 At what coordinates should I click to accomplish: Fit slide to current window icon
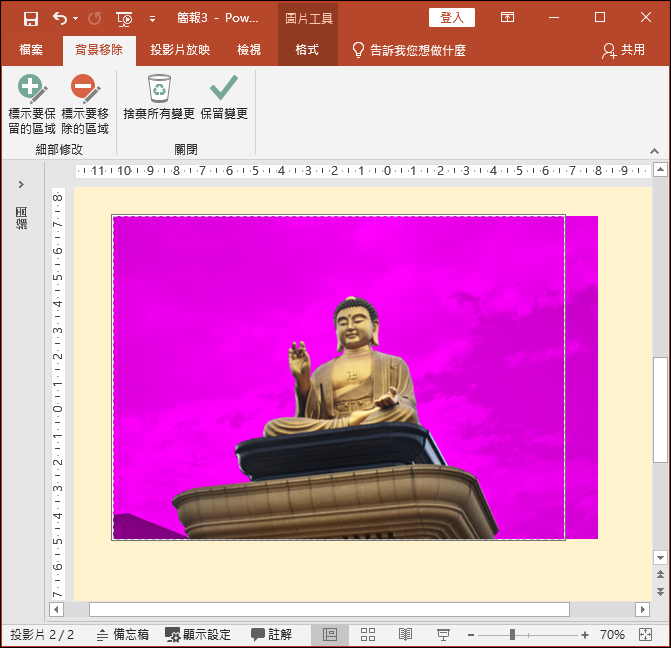click(645, 634)
